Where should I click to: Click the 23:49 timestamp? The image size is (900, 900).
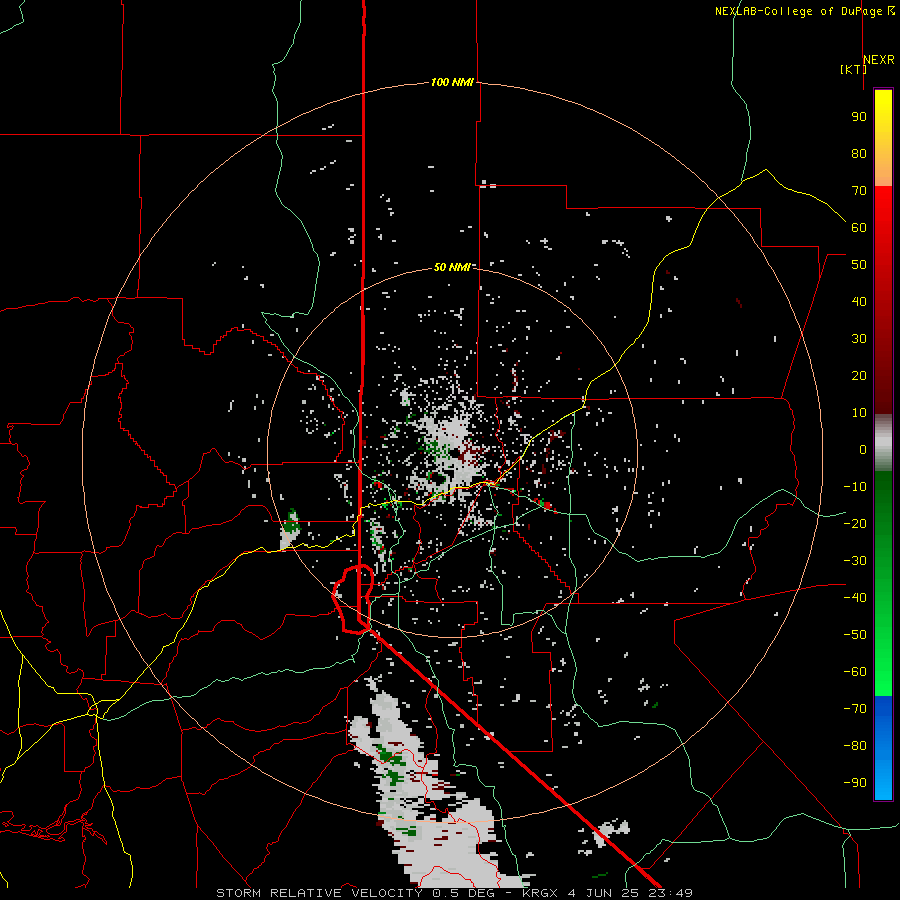click(670, 893)
